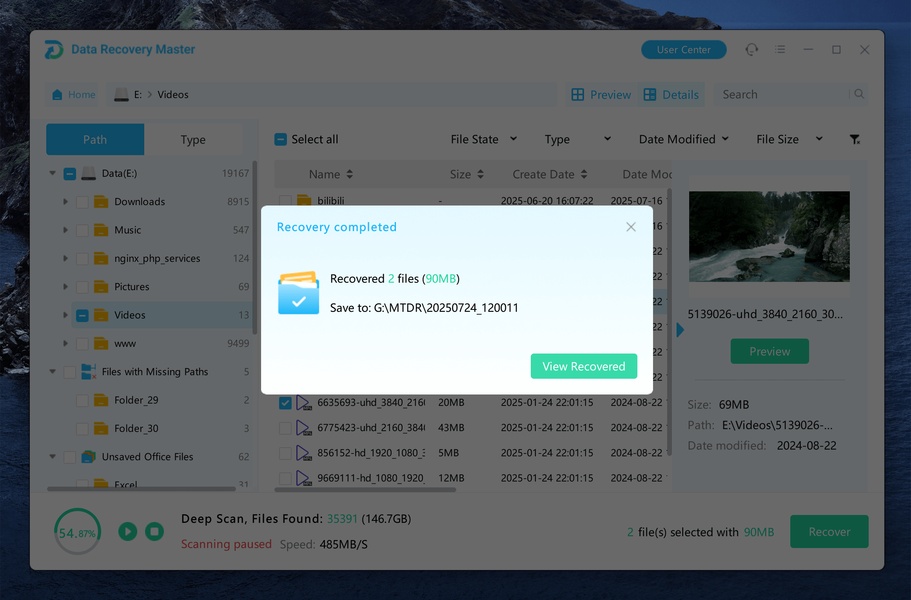Click the search magnifier icon
The image size is (911, 600).
858,95
